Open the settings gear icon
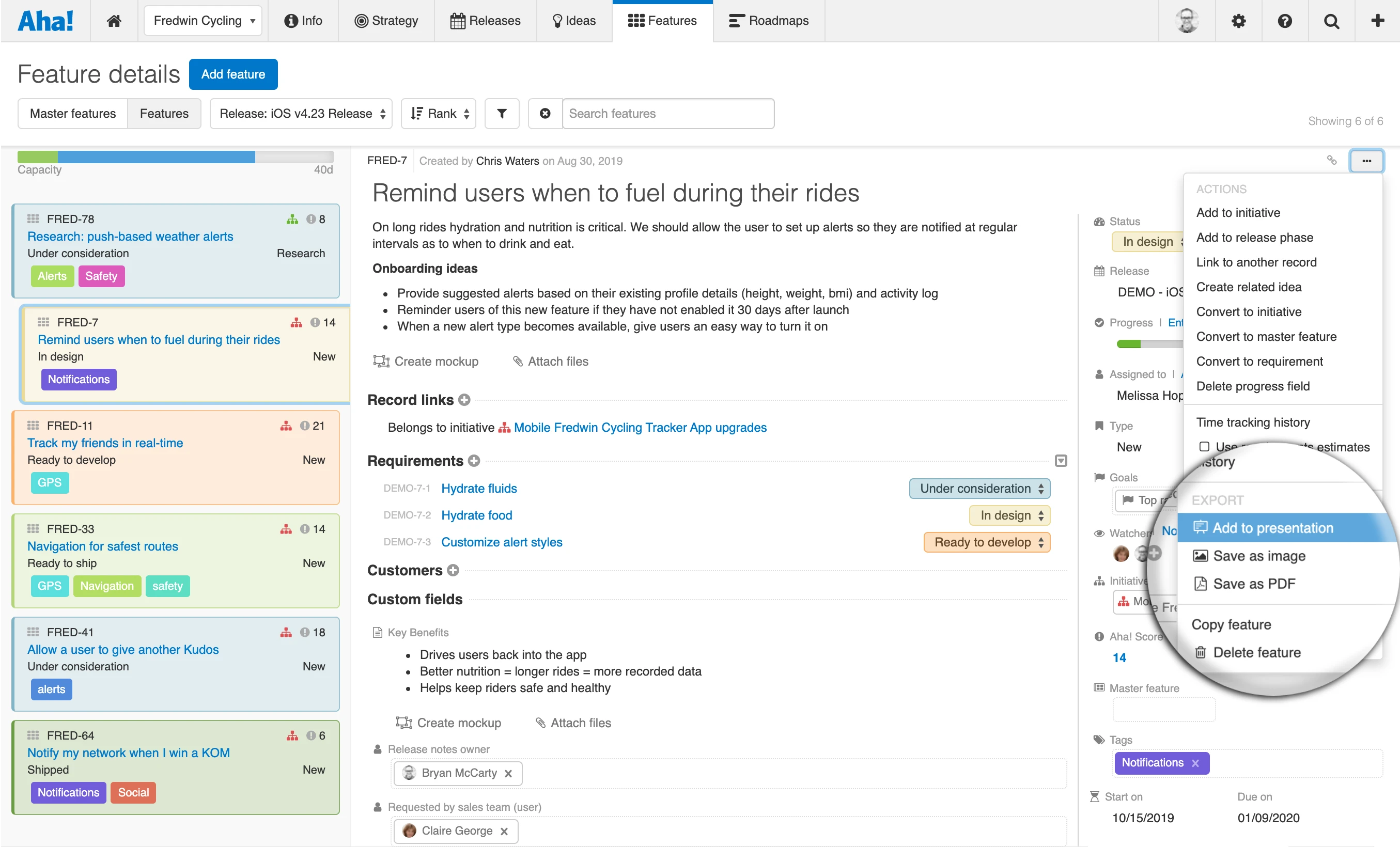The height and width of the screenshot is (847, 1400). [x=1238, y=21]
